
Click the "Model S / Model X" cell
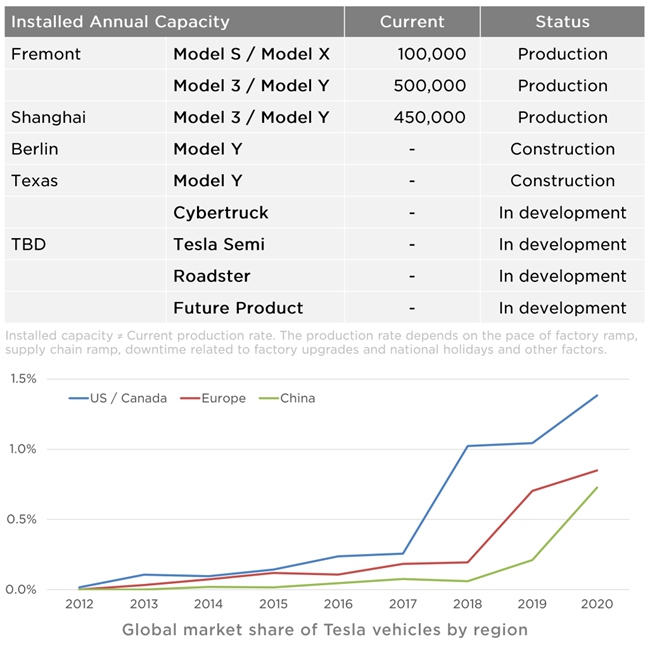coord(250,54)
